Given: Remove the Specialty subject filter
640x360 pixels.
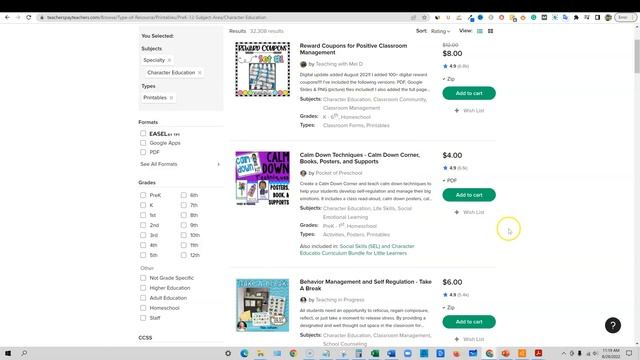Looking at the screenshot, I should coord(169,60).
